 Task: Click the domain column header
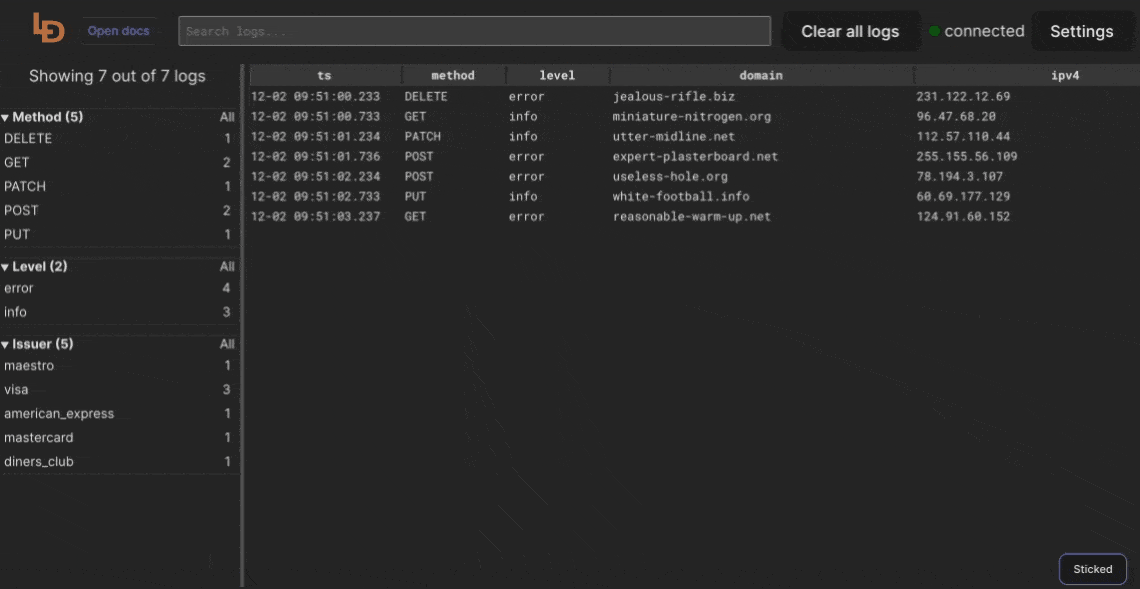(x=760, y=75)
